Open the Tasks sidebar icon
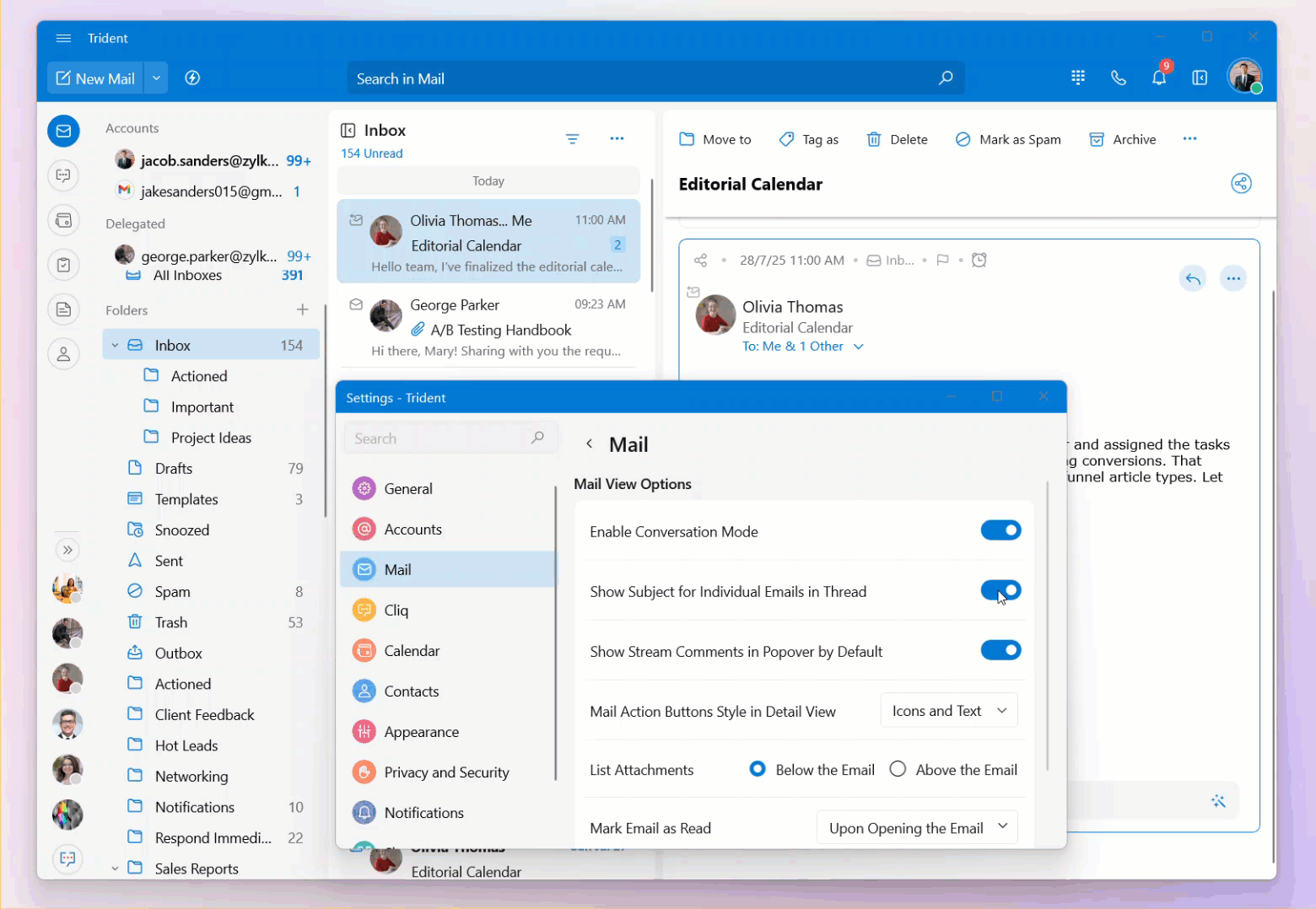1316x909 pixels. [x=63, y=265]
